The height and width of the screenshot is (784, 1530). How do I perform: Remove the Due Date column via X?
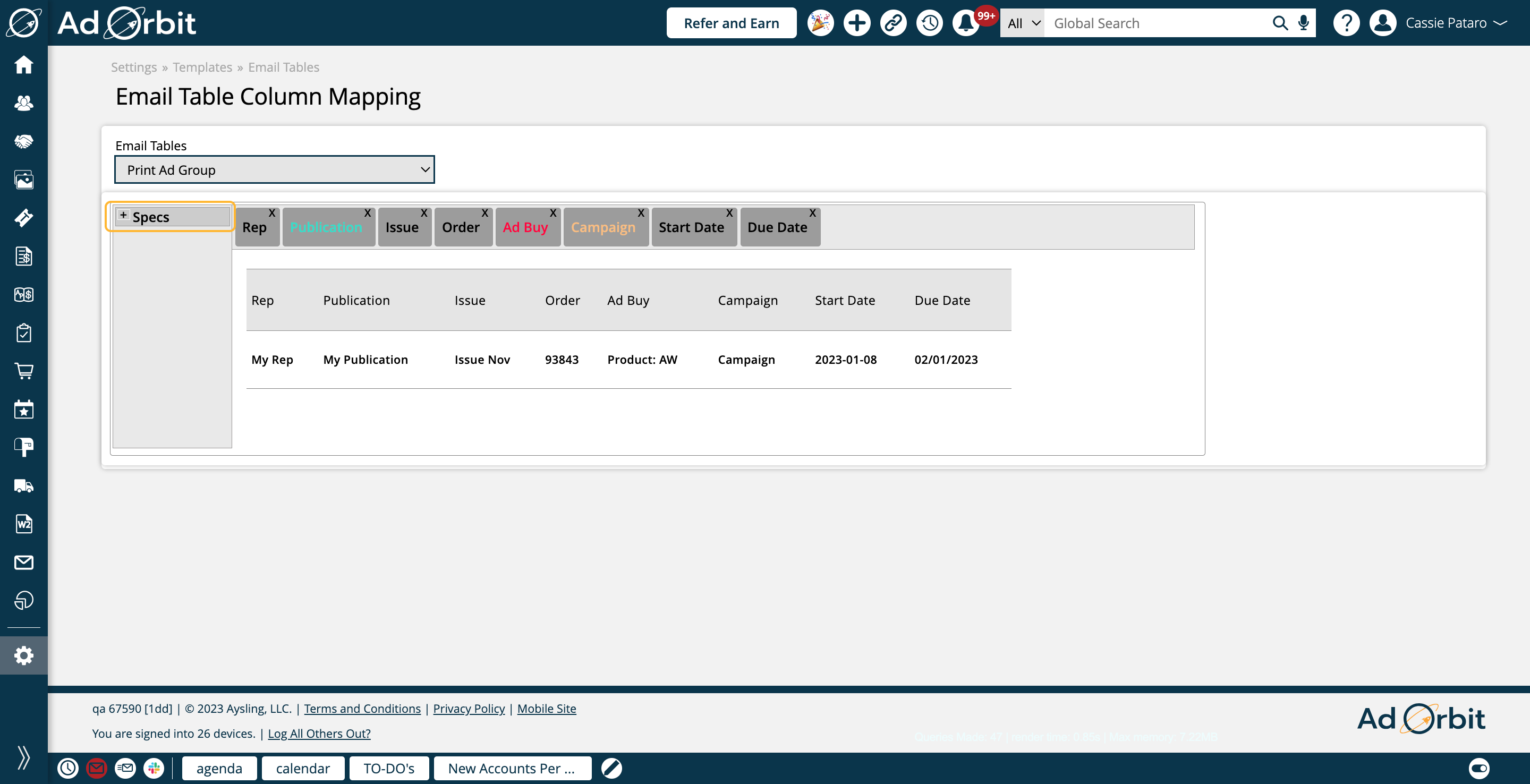pyautogui.click(x=812, y=212)
